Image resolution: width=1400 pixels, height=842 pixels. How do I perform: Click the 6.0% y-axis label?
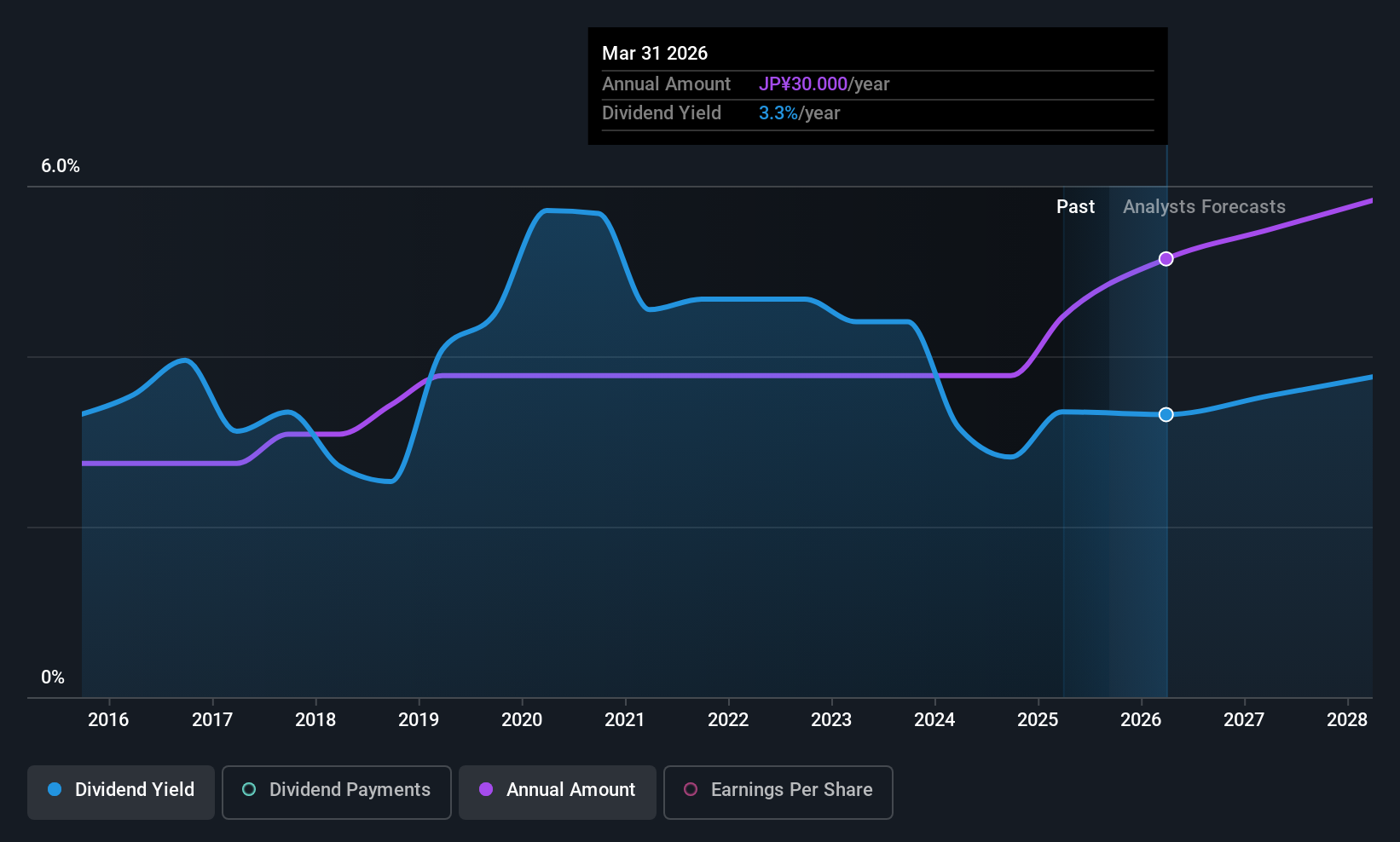pyautogui.click(x=61, y=166)
